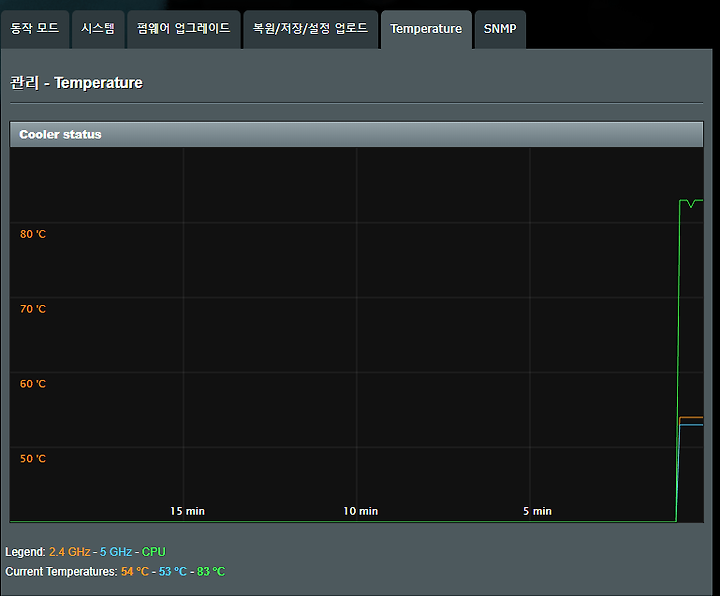Click the 54 °C current temperature value

(x=135, y=572)
